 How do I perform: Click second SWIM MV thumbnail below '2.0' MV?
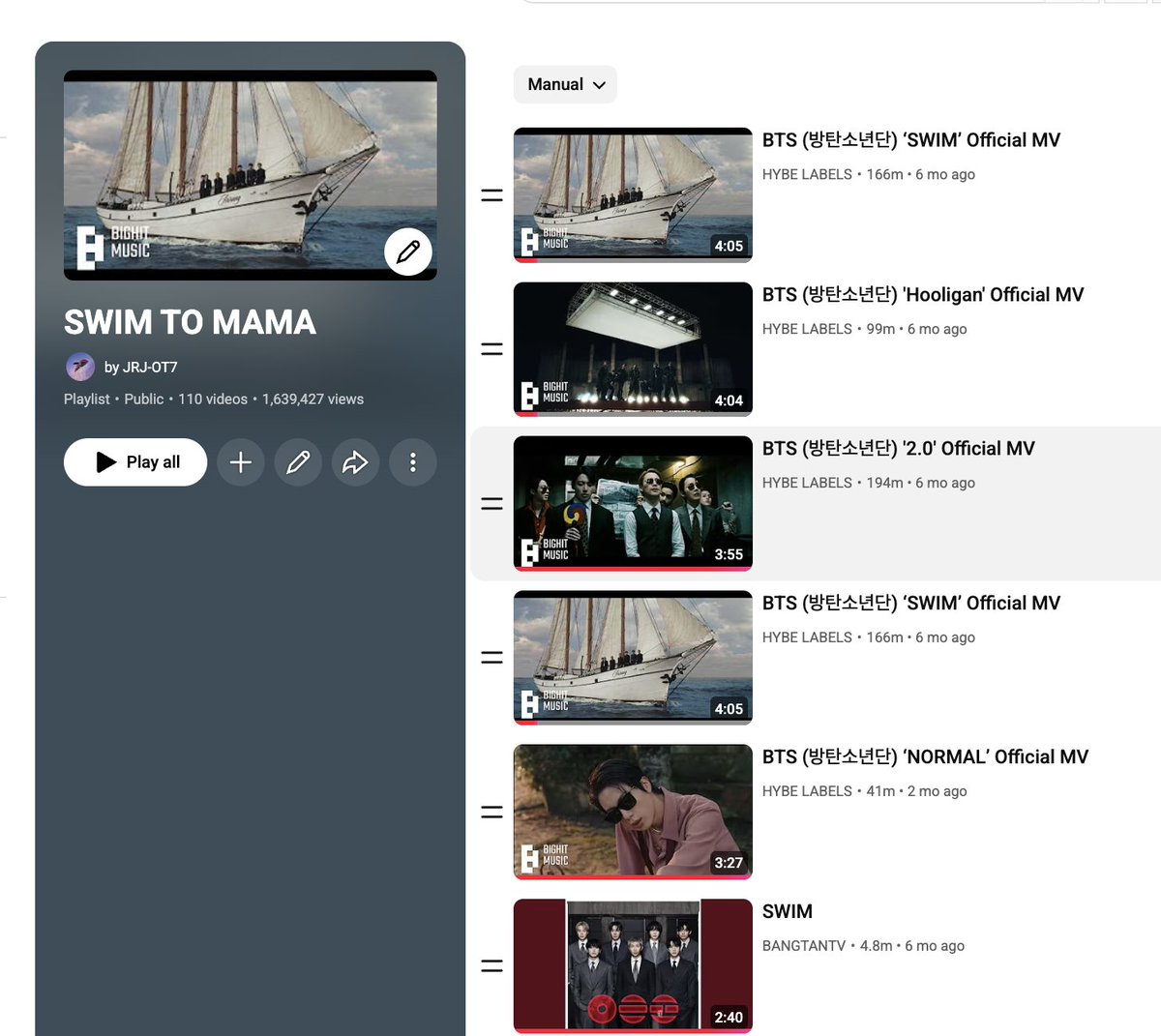[x=633, y=658]
